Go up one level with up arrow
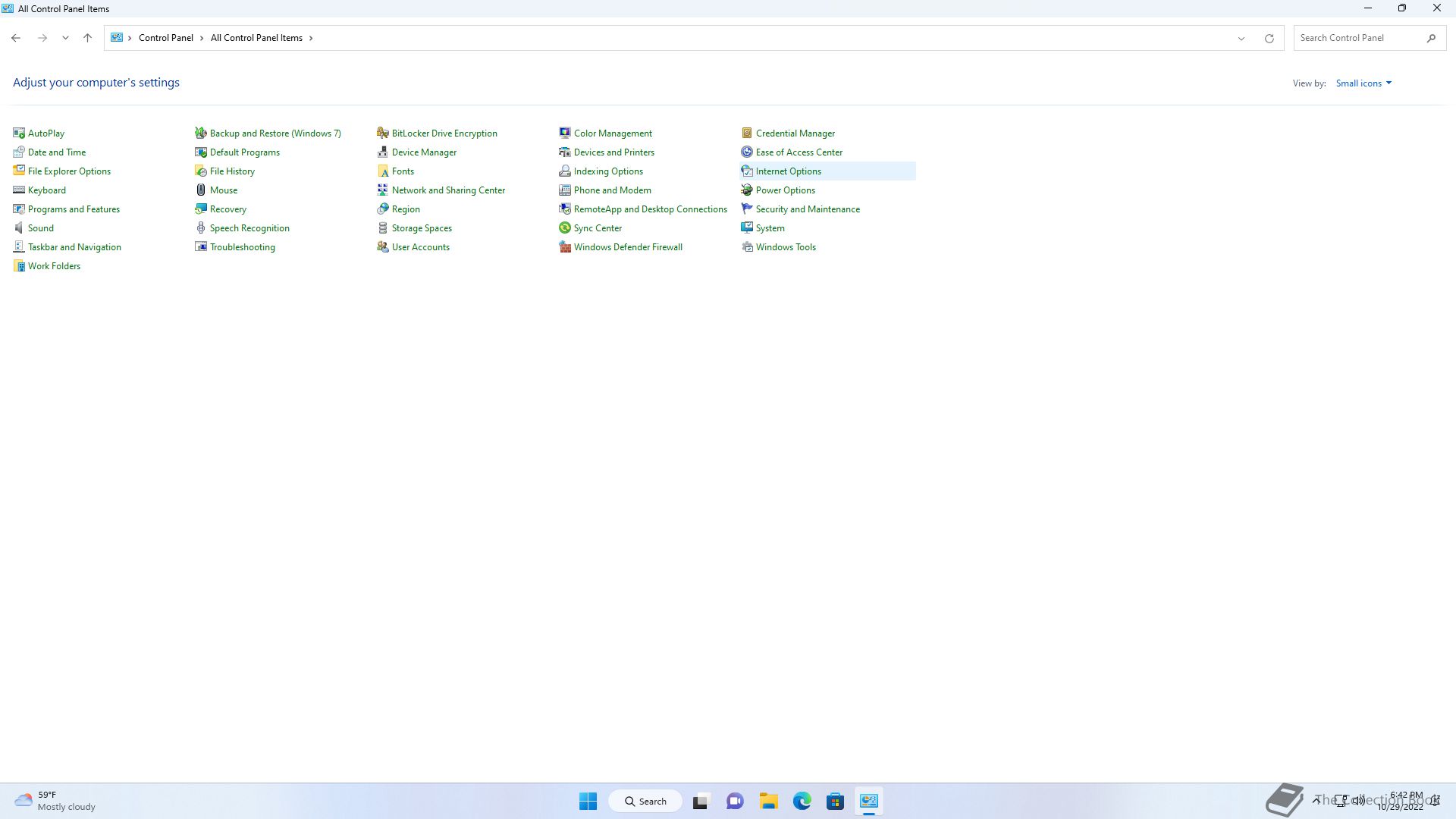The width and height of the screenshot is (1456, 819). pos(87,38)
